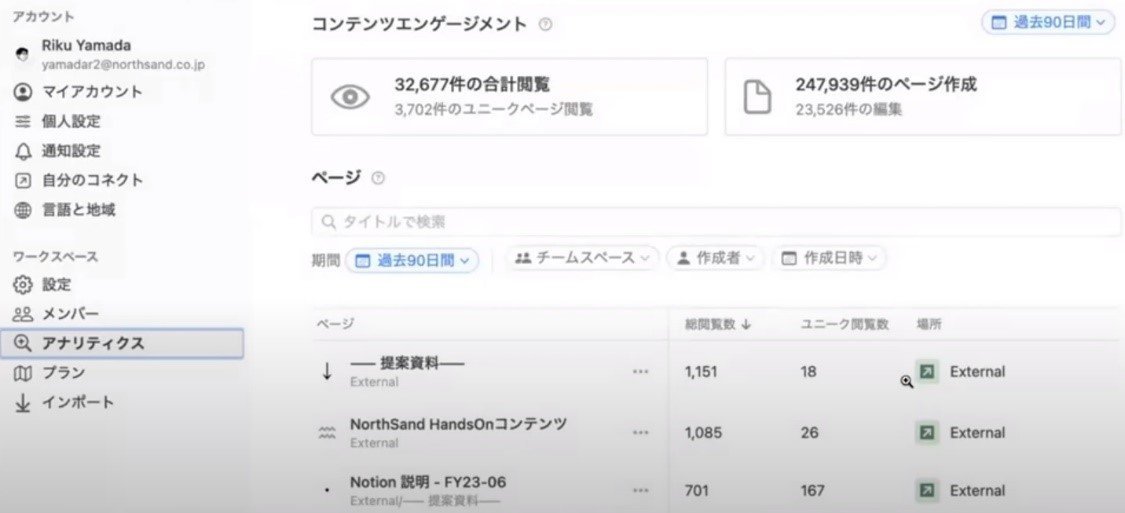Click the globe icon for 言語と地域
This screenshot has width=1125, height=513.
(x=23, y=210)
